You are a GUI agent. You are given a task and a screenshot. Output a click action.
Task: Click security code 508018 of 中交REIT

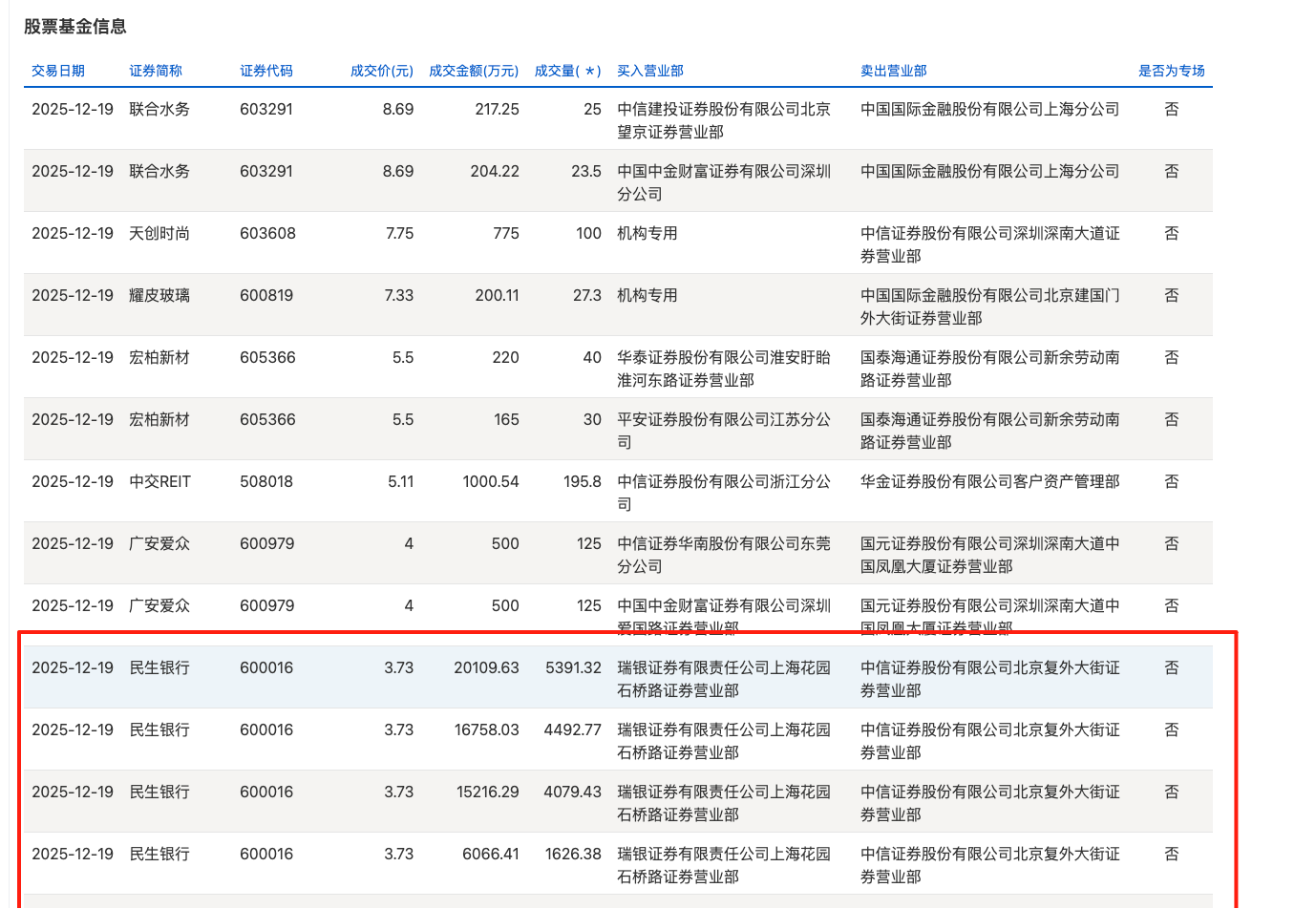click(x=266, y=481)
